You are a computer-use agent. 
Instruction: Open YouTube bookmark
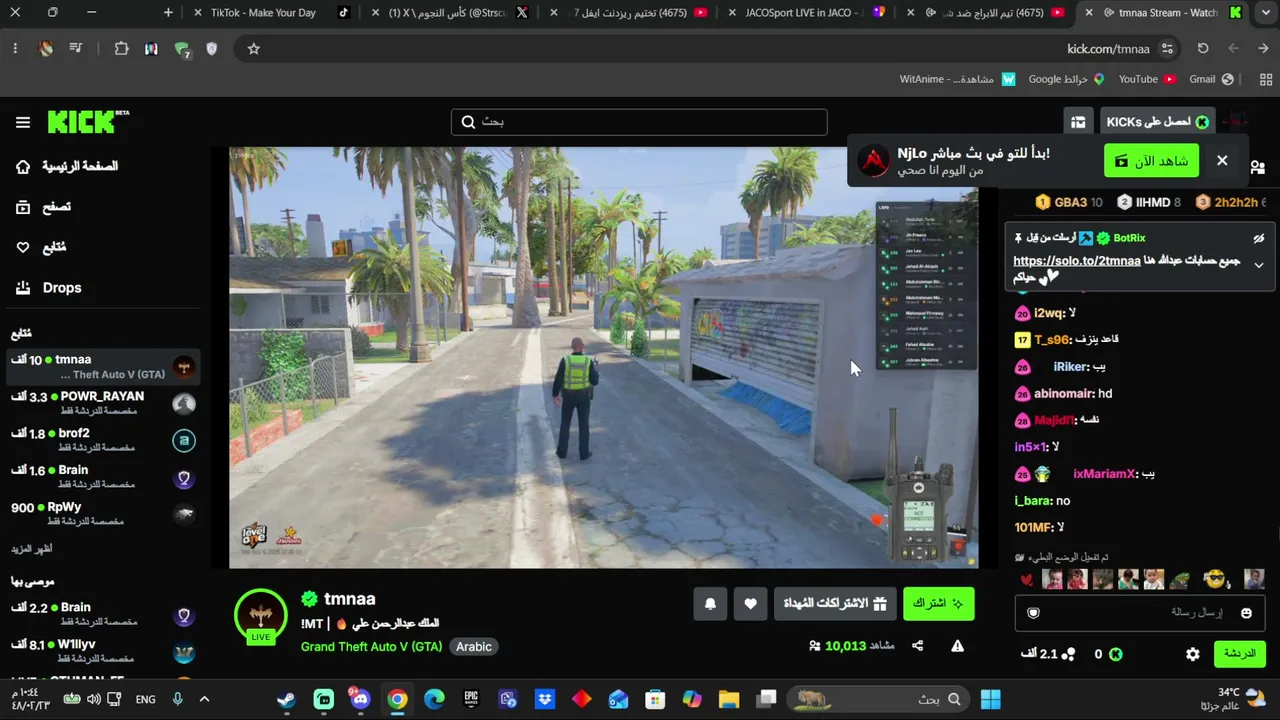coord(1147,79)
